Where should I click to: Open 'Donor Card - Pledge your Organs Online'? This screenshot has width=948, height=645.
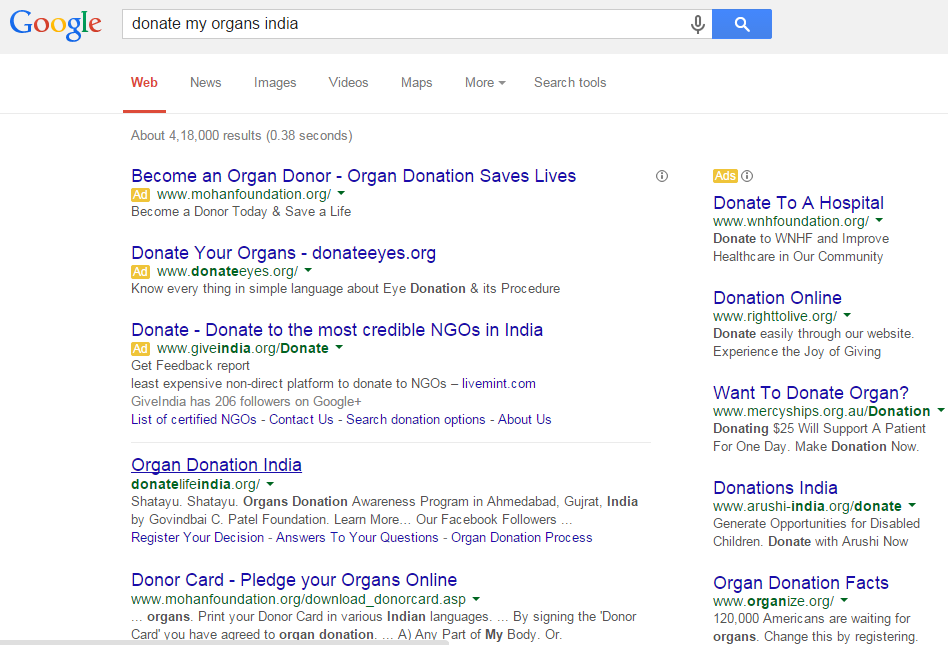[294, 580]
